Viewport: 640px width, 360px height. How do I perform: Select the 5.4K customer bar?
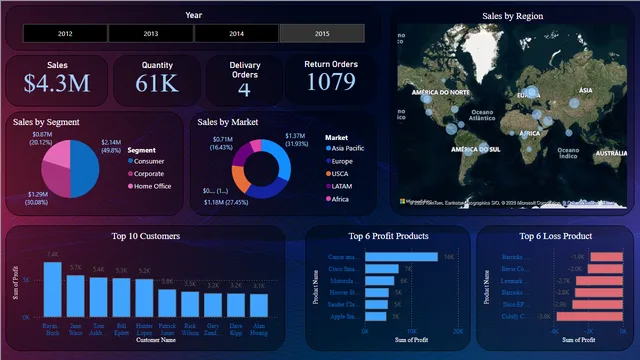coord(98,297)
